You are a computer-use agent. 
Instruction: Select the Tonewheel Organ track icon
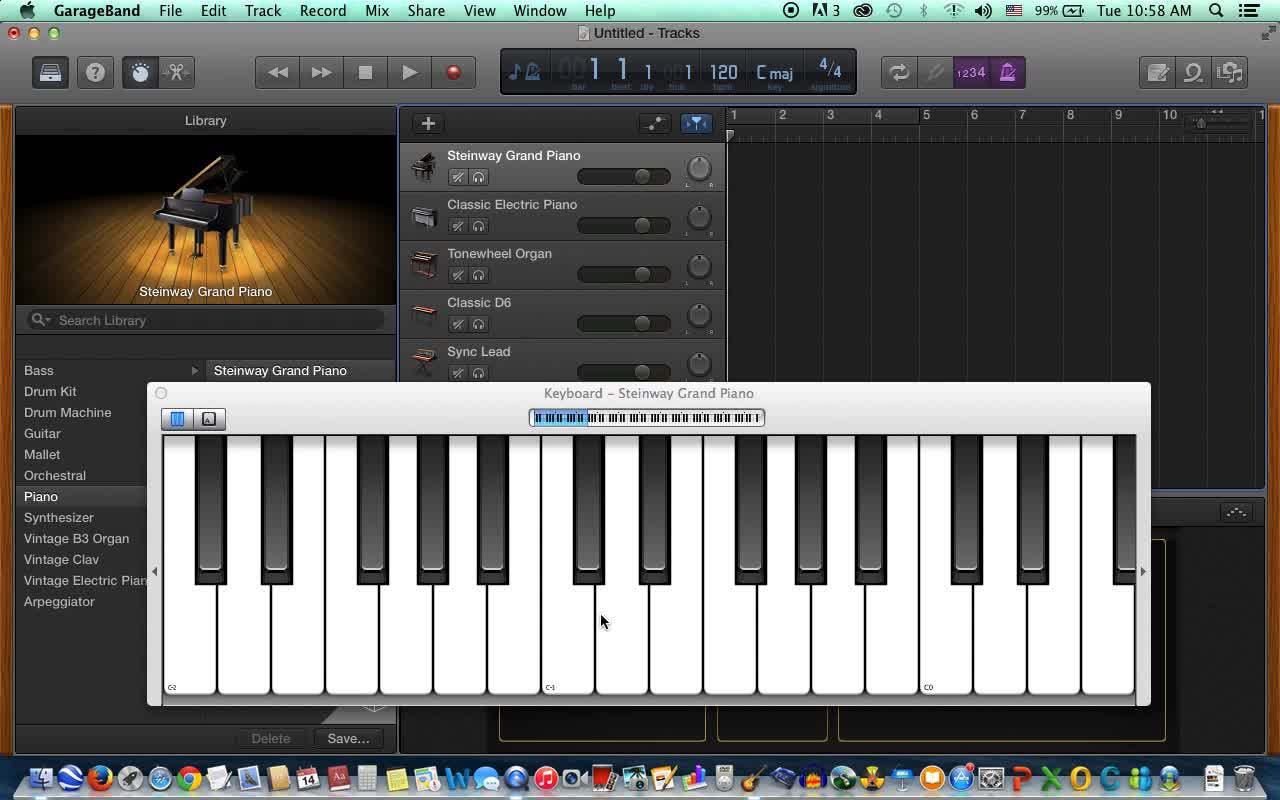coord(424,264)
